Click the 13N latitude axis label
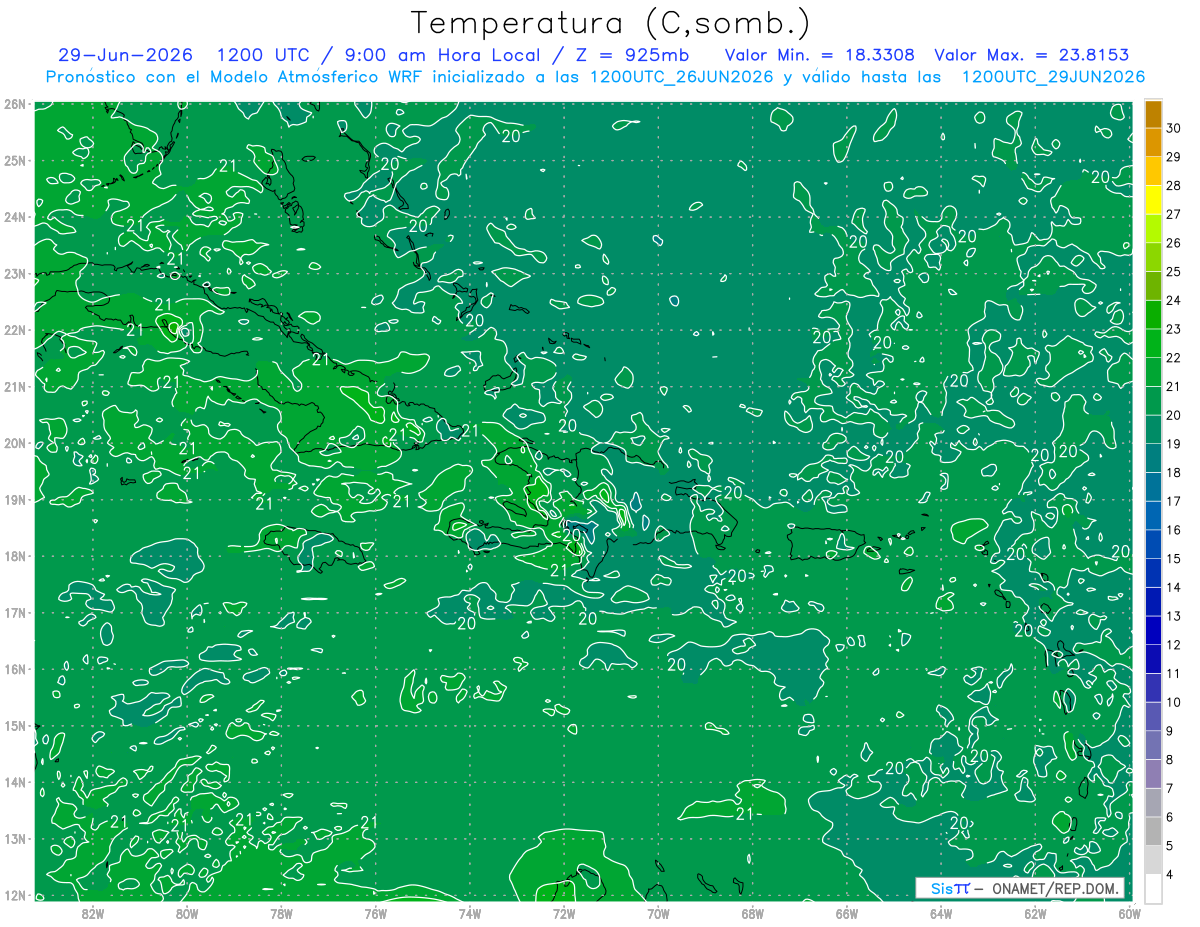Viewport: 1200px width, 927px height. (x=15, y=838)
